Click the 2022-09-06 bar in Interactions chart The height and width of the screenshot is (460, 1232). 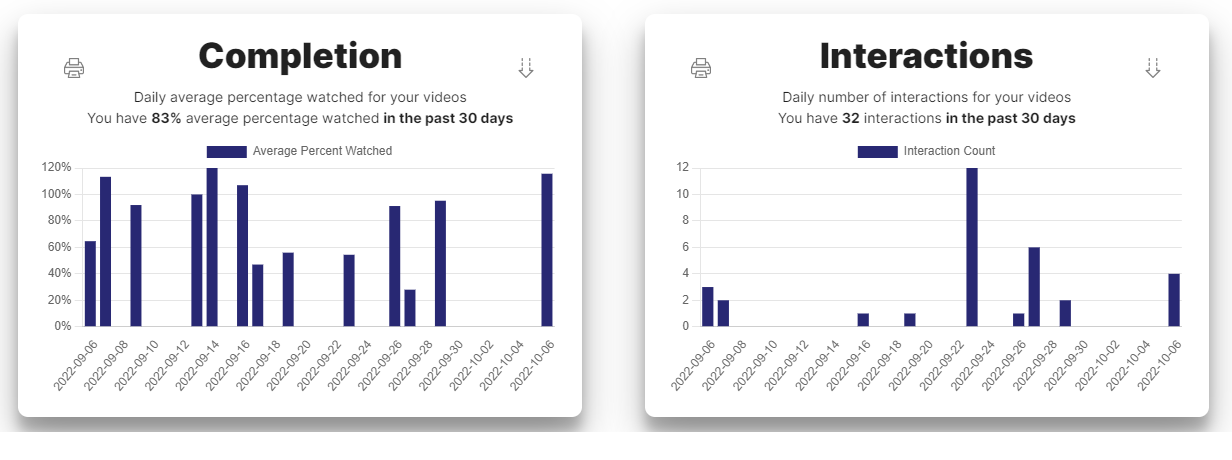tap(707, 307)
